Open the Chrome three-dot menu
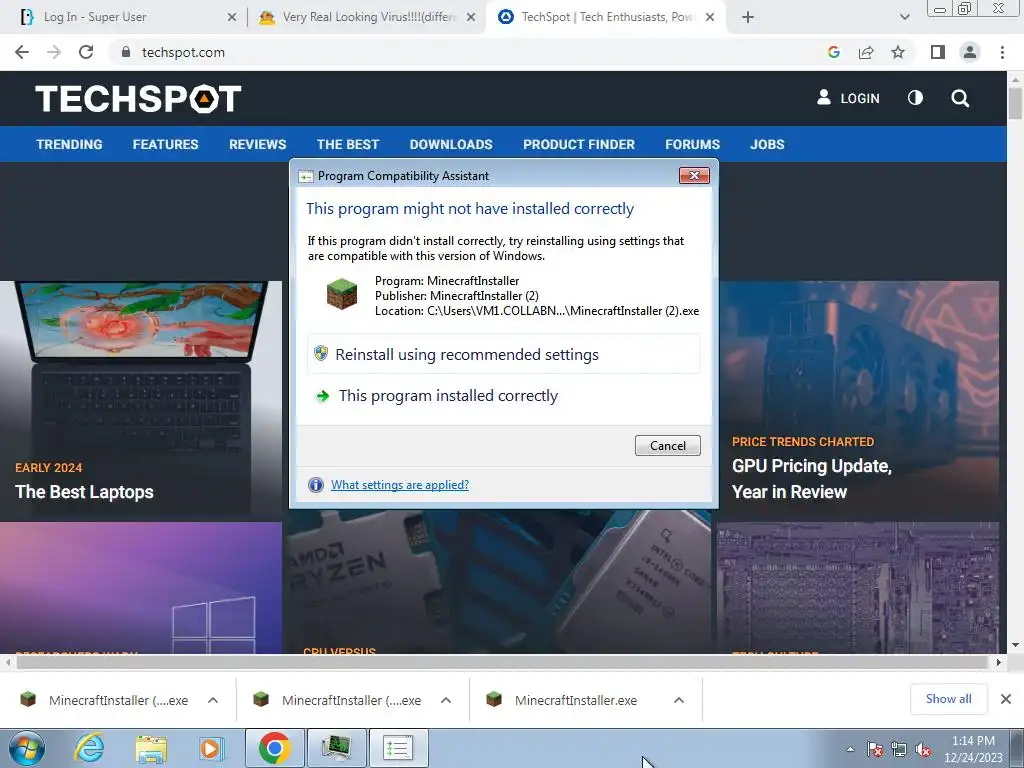1024x768 pixels. pos(1002,52)
